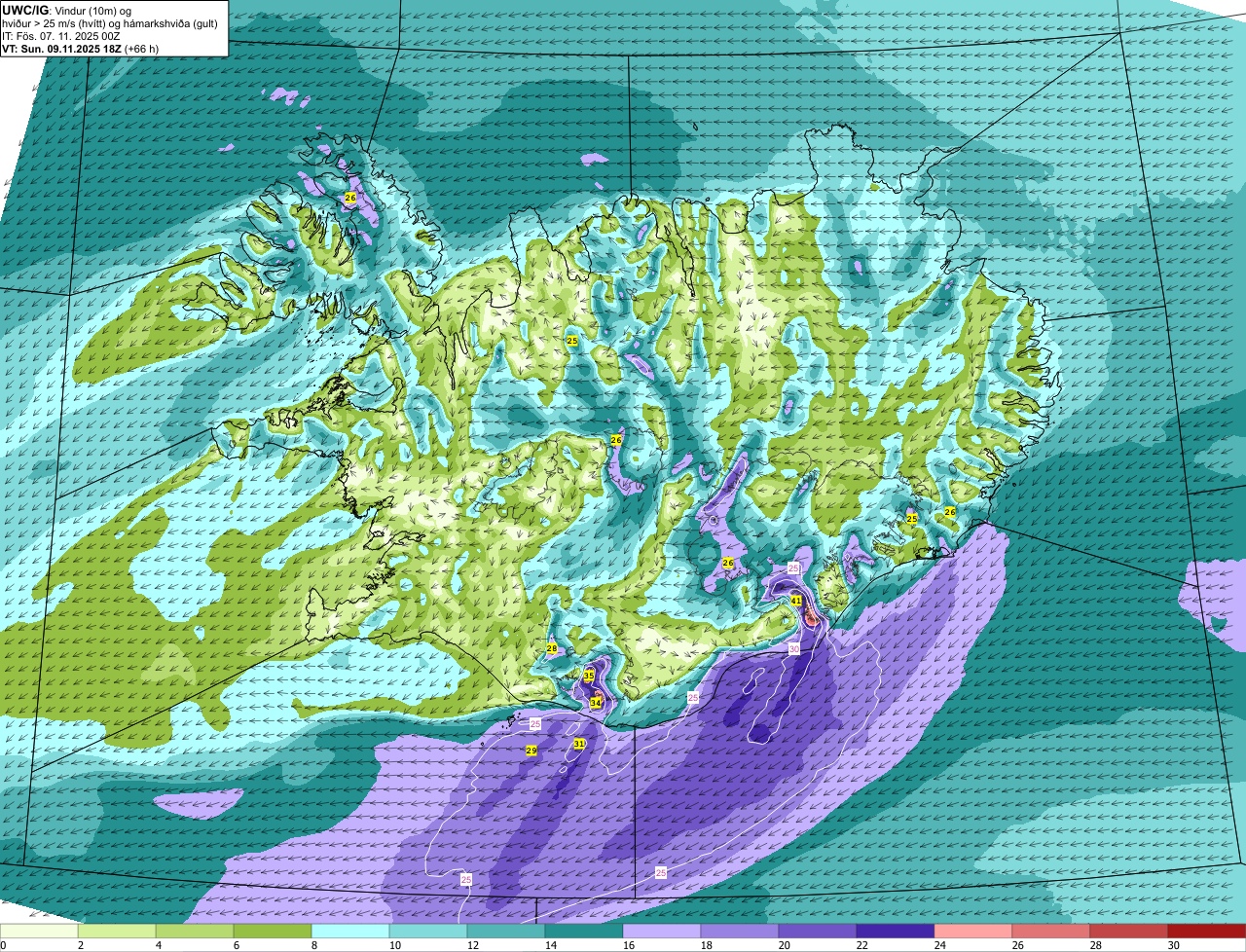Viewport: 1246px width, 952px height.
Task: Click the yellow gust marker reading 29
Action: click(531, 751)
